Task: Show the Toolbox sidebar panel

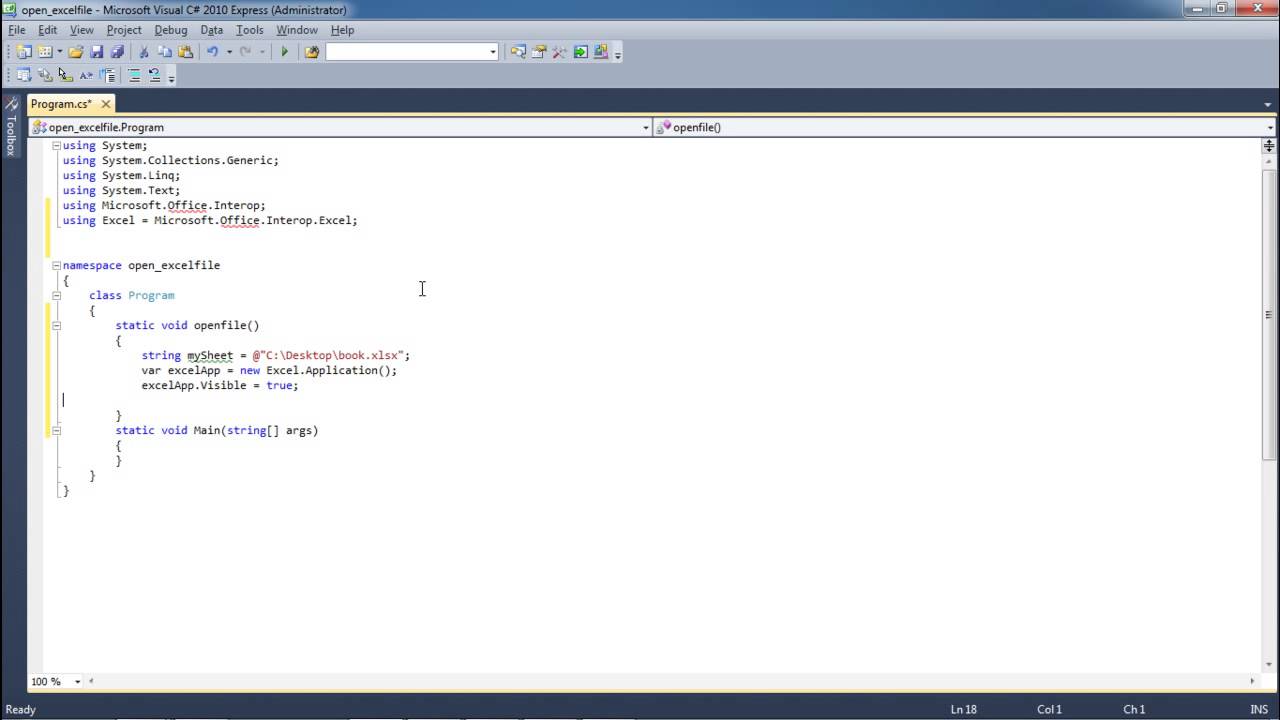Action: [x=11, y=130]
